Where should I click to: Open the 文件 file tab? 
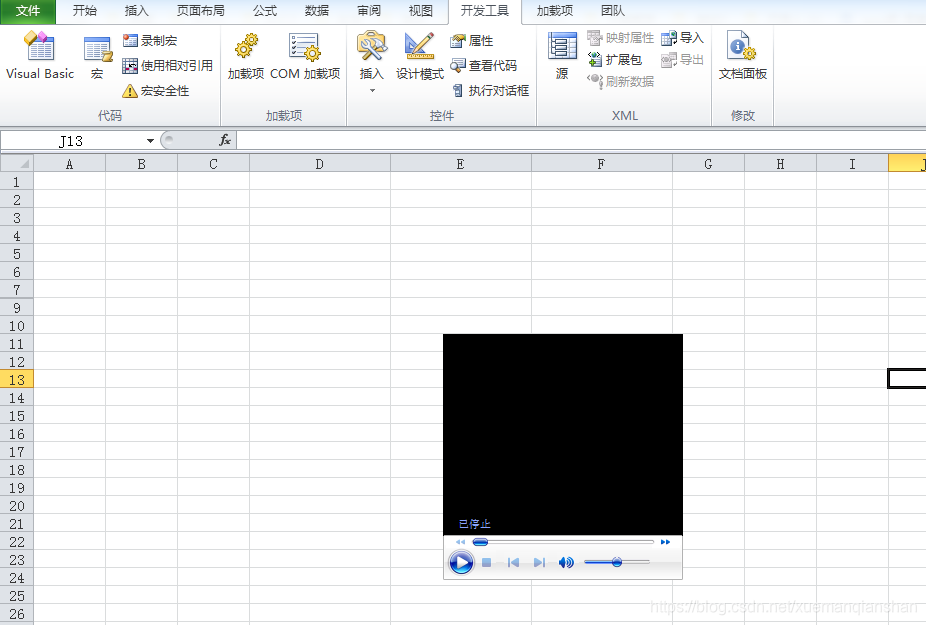(28, 11)
